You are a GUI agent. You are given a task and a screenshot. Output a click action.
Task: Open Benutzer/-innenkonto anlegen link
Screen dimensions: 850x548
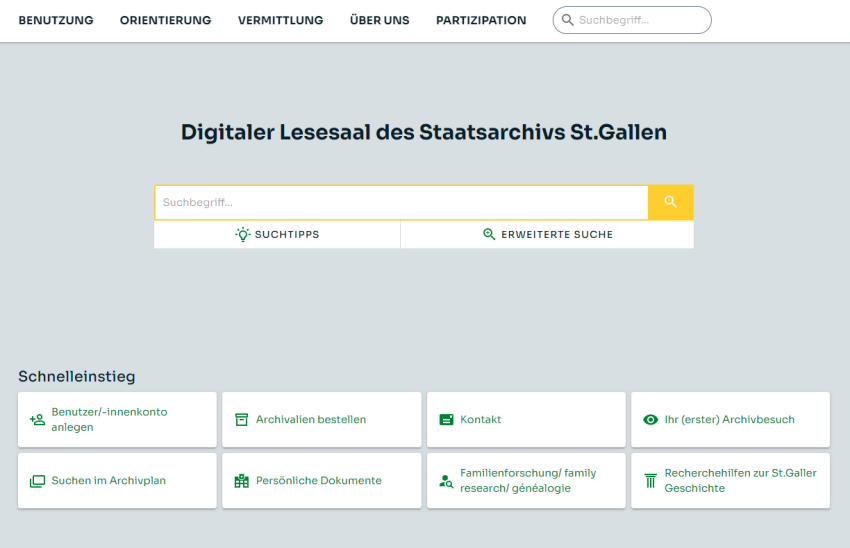point(117,420)
